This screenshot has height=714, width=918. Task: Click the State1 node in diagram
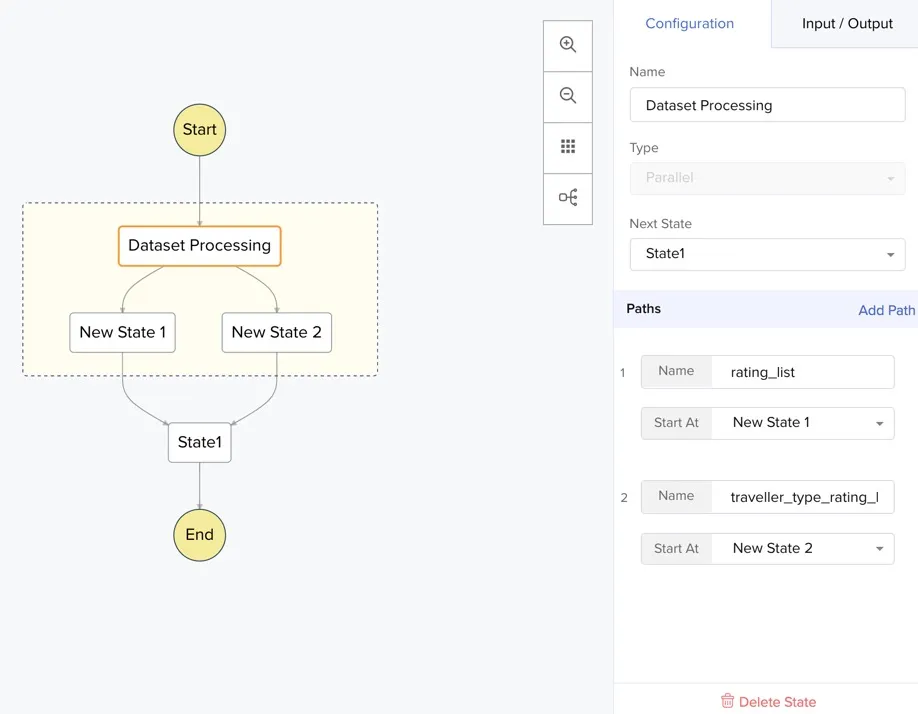click(200, 442)
